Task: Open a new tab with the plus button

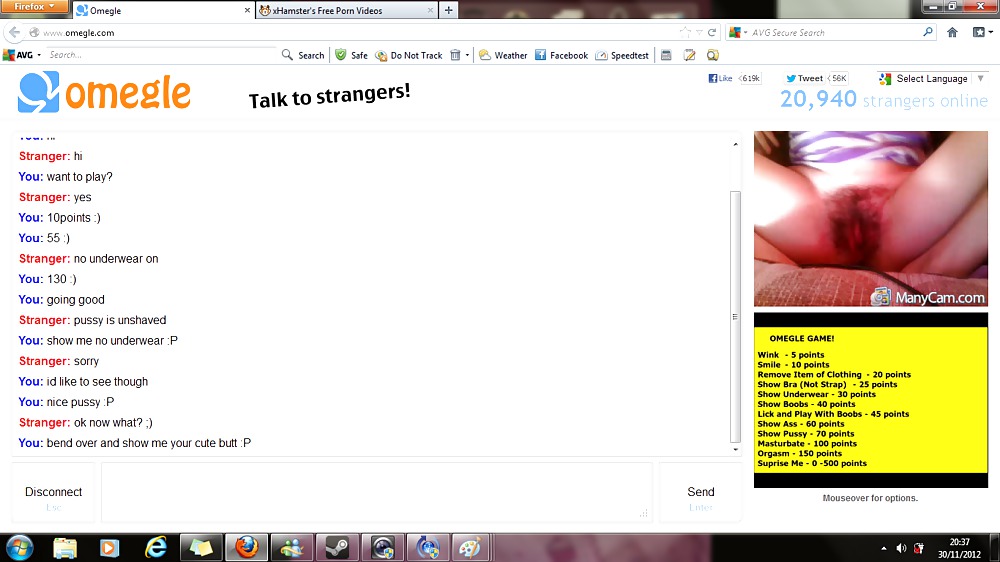Action: (x=449, y=11)
